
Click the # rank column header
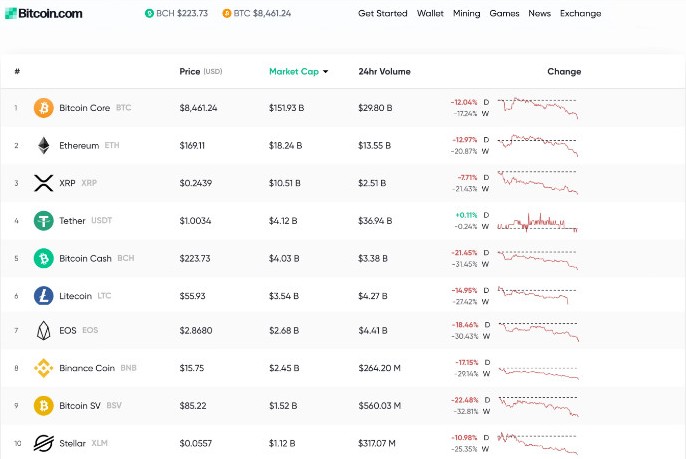coord(17,71)
